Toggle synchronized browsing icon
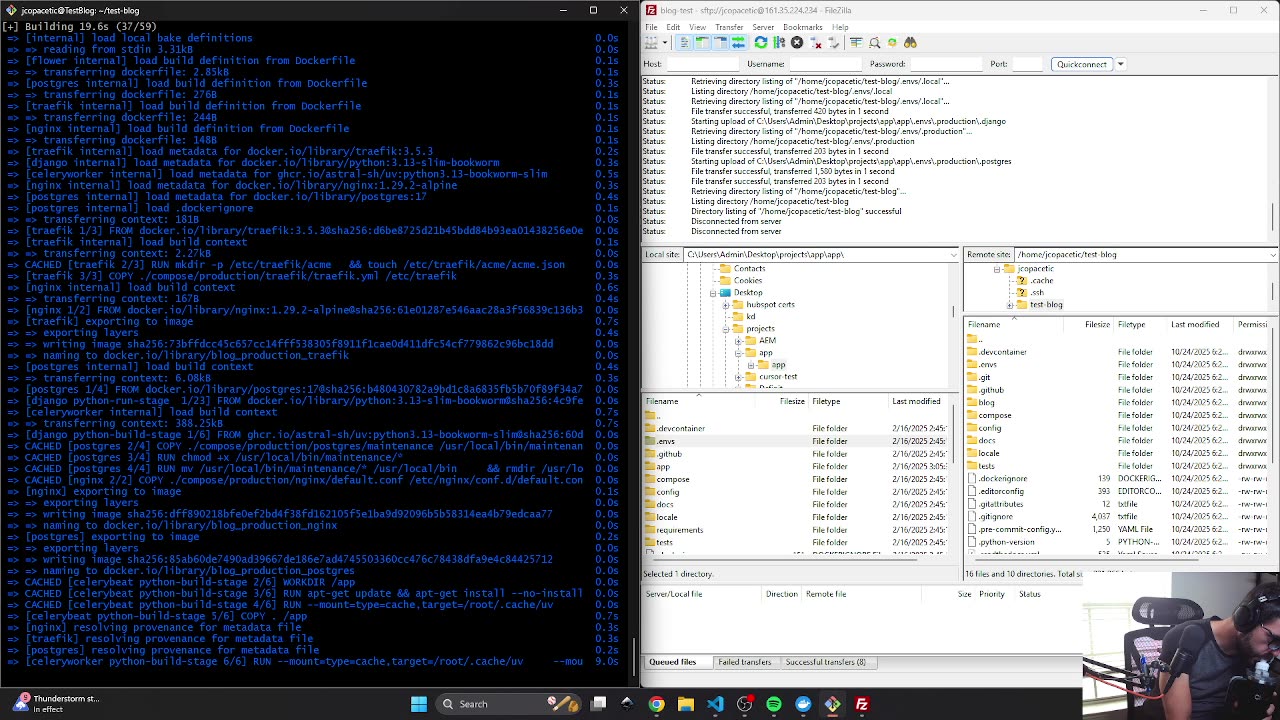Image resolution: width=1280 pixels, height=720 pixels. tap(892, 43)
